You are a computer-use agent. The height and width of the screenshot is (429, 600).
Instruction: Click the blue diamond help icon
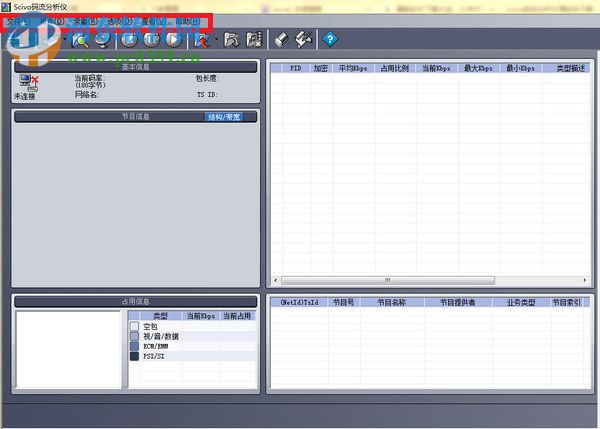coord(330,39)
